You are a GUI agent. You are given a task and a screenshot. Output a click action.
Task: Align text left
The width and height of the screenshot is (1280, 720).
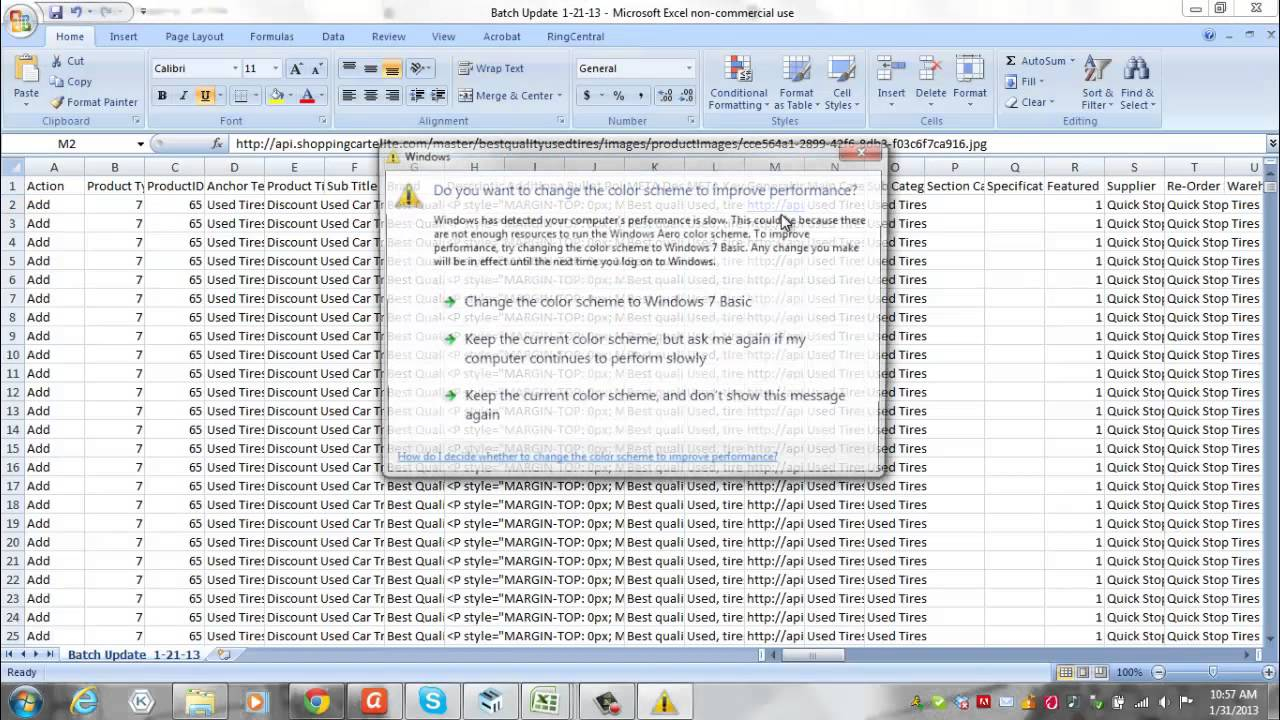(x=349, y=96)
